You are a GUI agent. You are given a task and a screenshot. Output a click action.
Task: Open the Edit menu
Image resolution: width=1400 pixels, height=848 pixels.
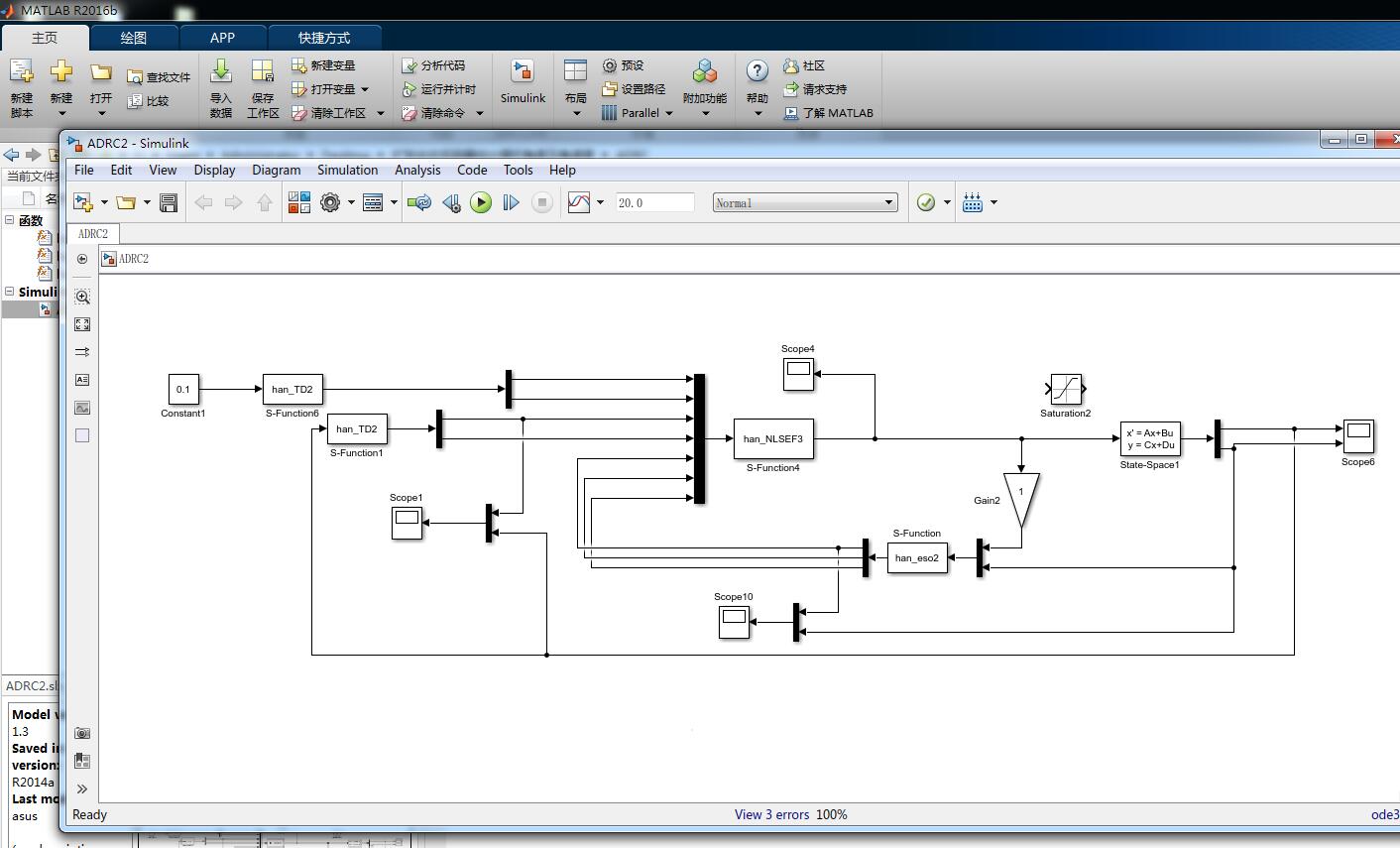121,170
